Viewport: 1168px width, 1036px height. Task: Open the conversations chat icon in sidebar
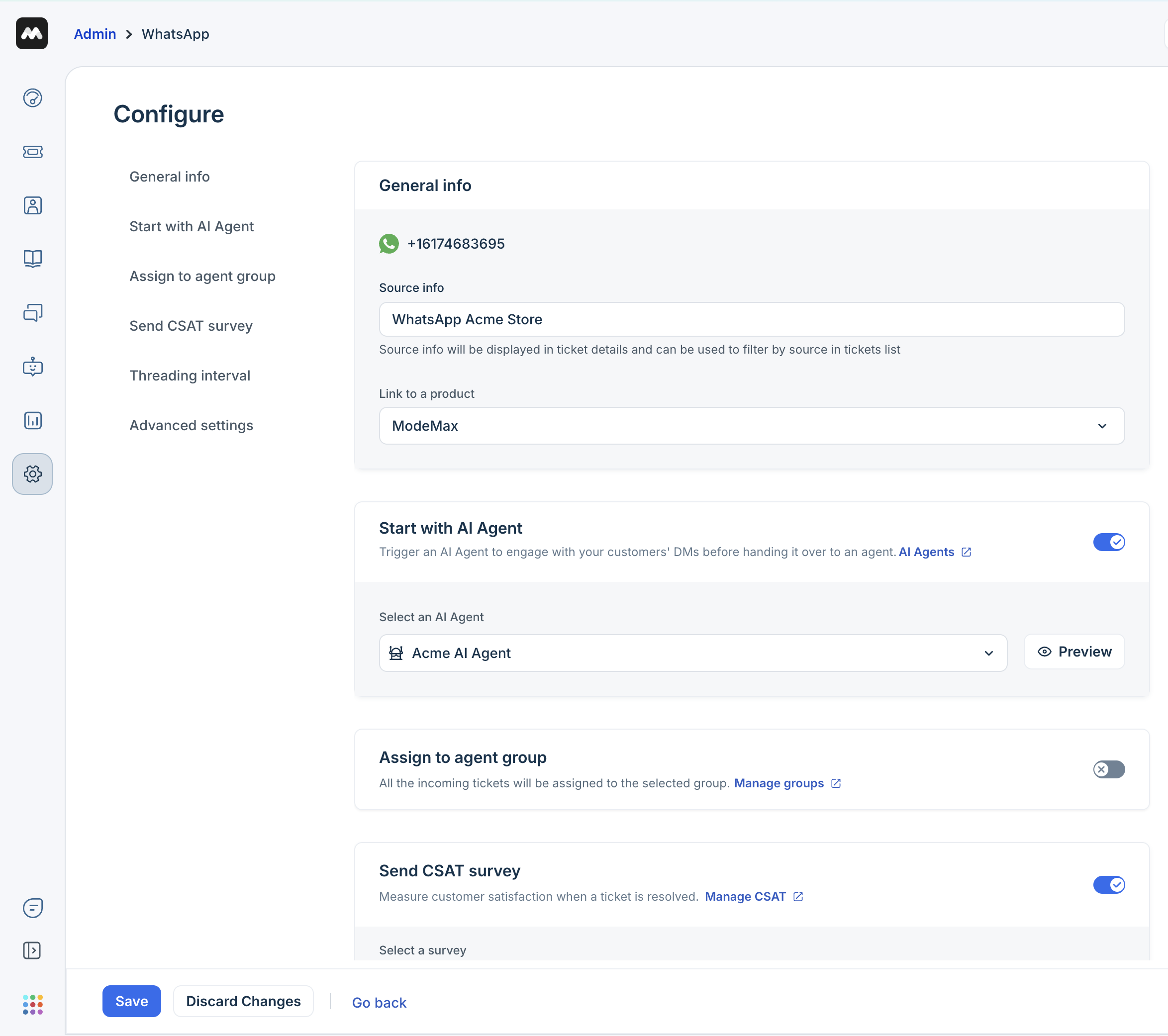tap(32, 312)
